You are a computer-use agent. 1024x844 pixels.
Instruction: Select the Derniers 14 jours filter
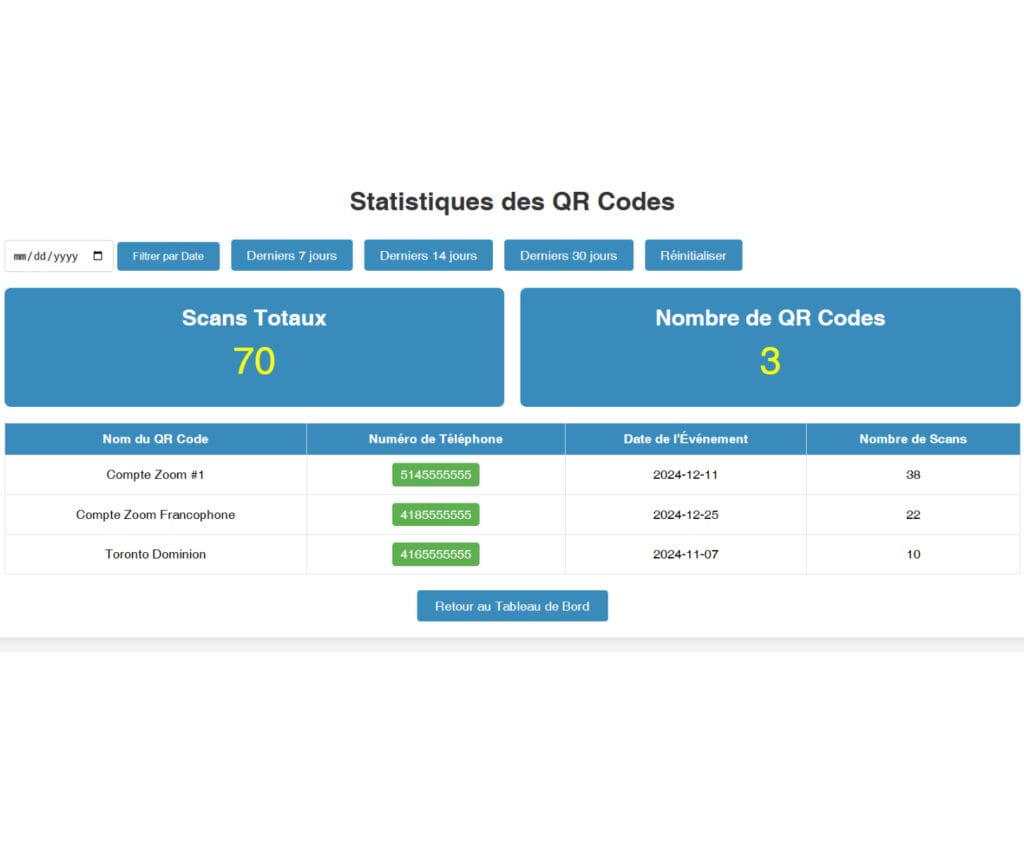pyautogui.click(x=428, y=255)
